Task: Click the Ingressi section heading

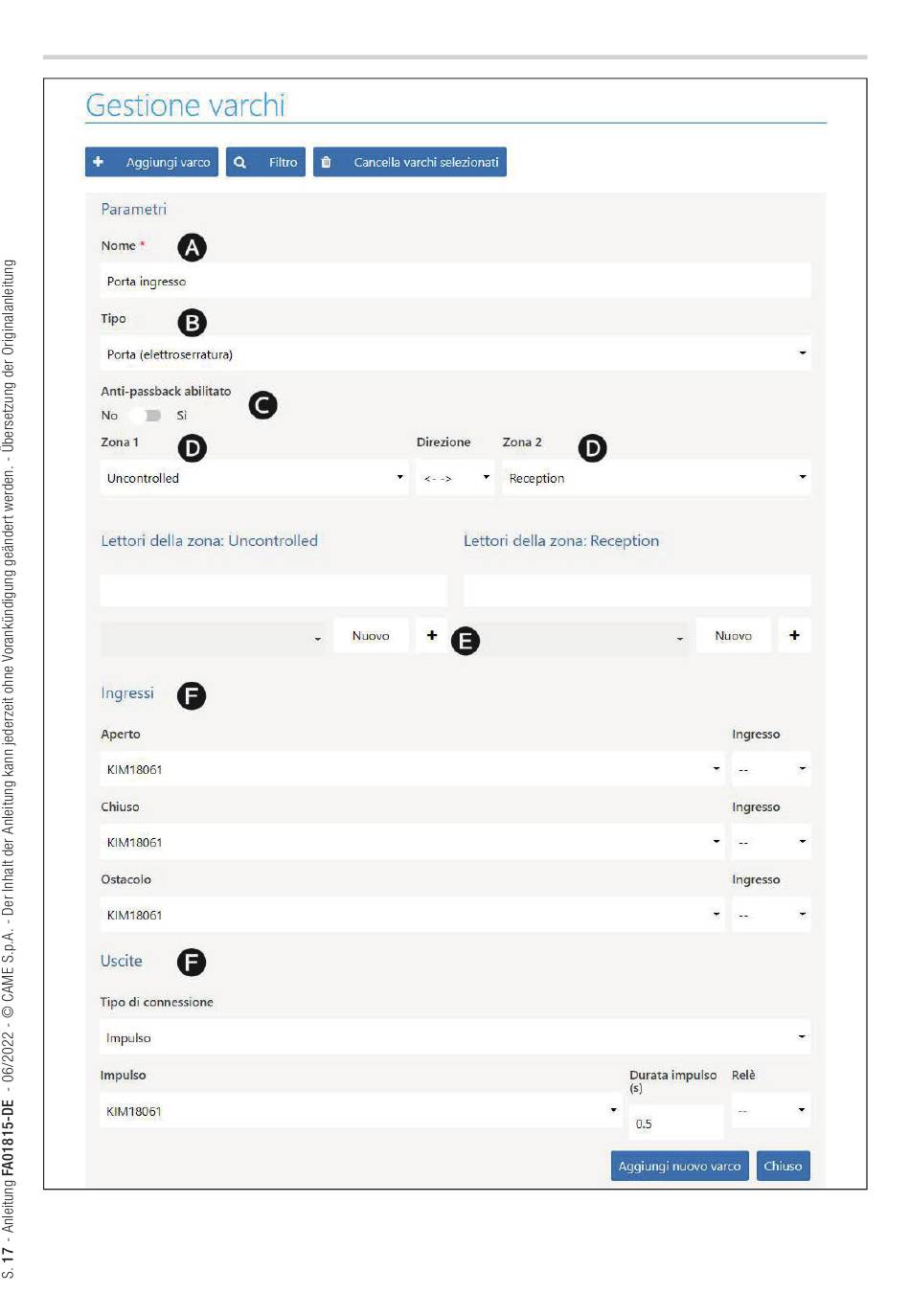Action: pos(127,692)
